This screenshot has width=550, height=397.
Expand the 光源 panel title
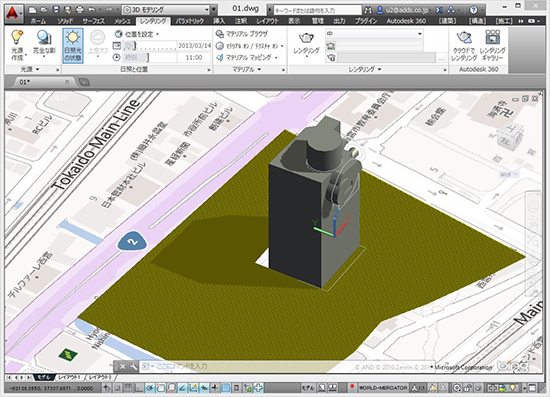point(31,69)
